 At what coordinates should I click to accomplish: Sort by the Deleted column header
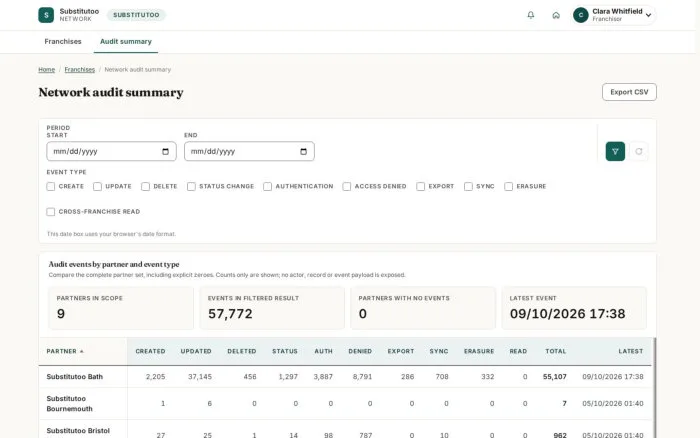242,351
